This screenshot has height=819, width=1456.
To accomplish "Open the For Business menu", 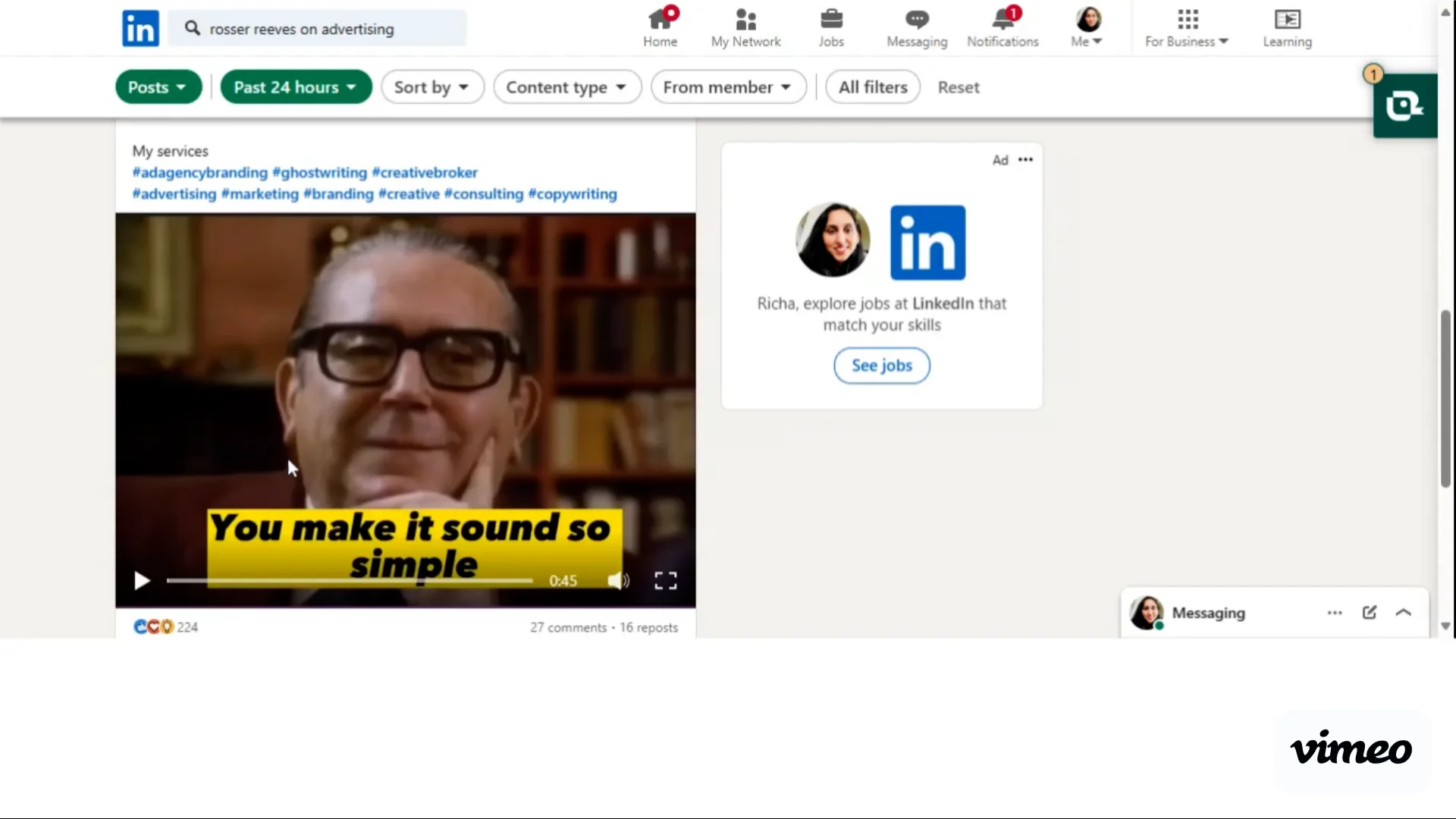I will (x=1186, y=27).
